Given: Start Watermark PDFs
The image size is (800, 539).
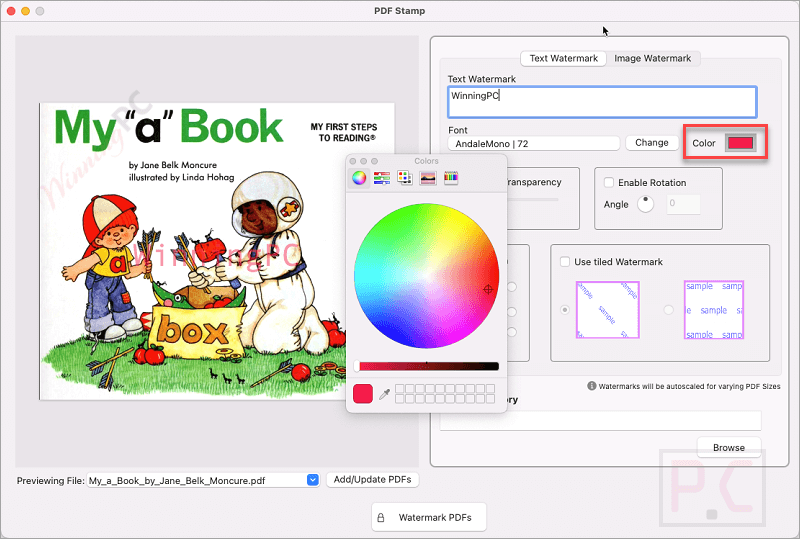Looking at the screenshot, I should click(429, 518).
